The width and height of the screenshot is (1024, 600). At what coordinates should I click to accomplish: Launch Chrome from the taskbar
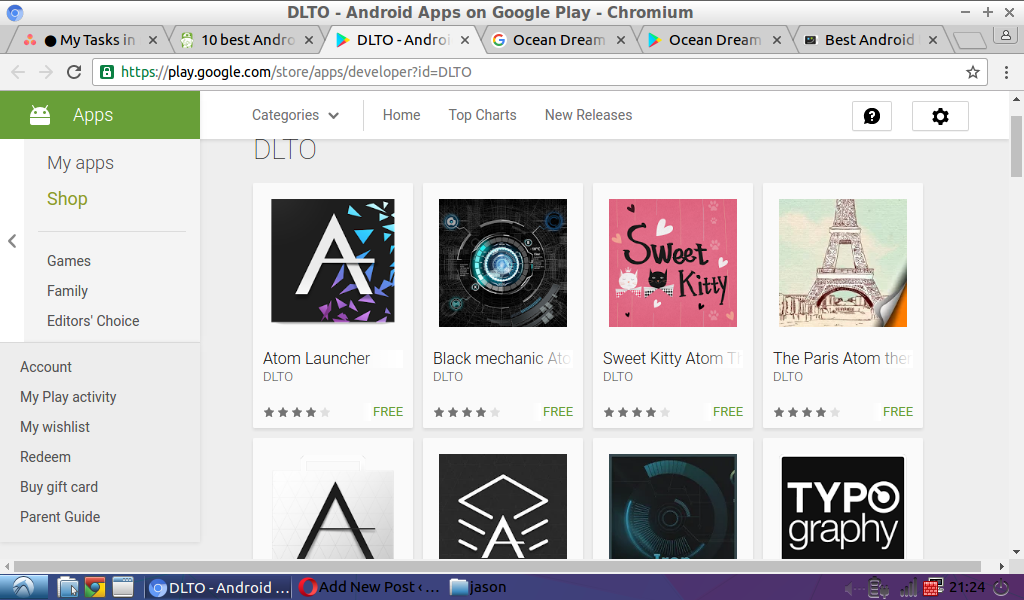pyautogui.click(x=95, y=588)
